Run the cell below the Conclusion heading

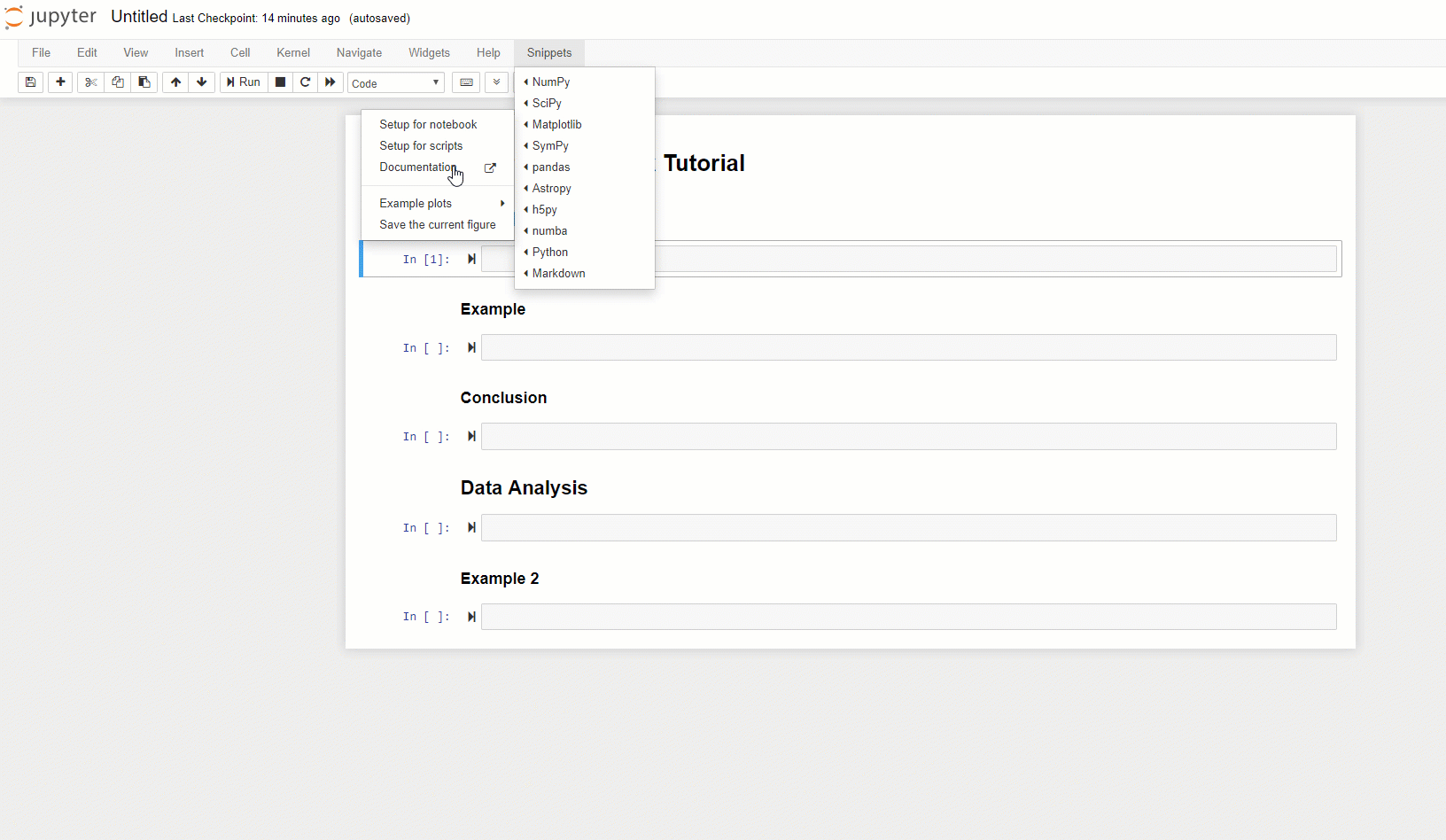click(x=471, y=436)
